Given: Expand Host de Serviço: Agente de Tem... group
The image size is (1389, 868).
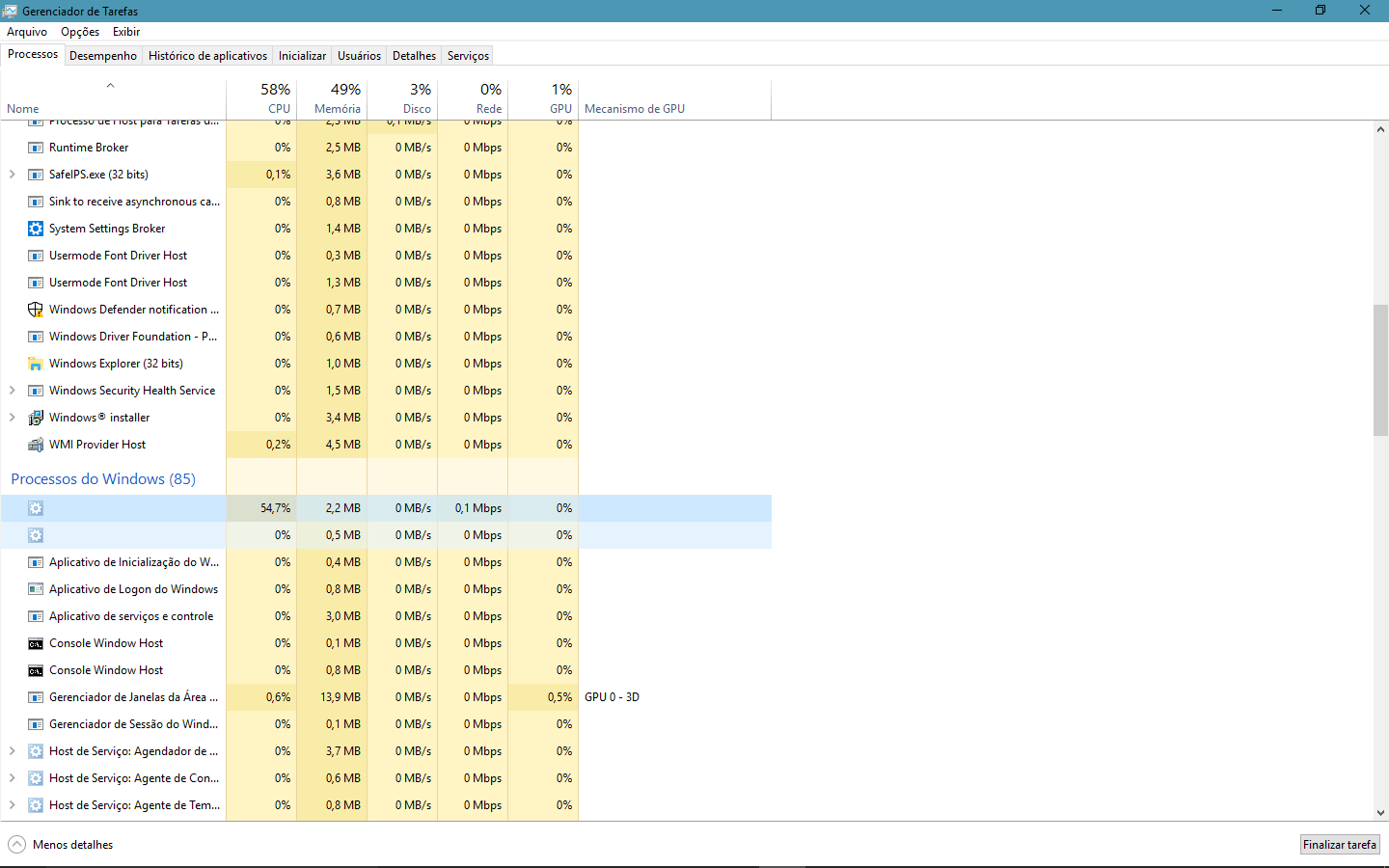Looking at the screenshot, I should click(12, 805).
